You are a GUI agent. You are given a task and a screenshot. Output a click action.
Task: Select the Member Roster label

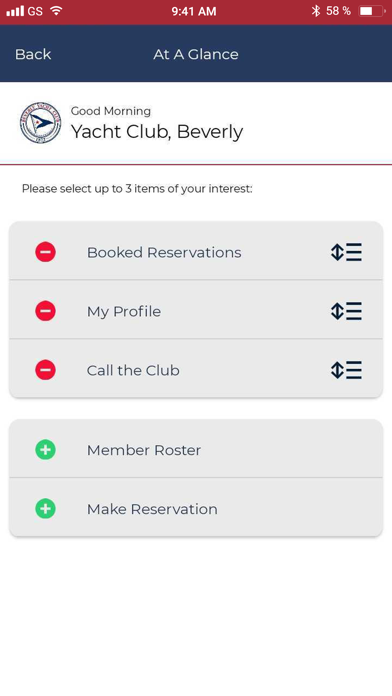click(x=144, y=450)
